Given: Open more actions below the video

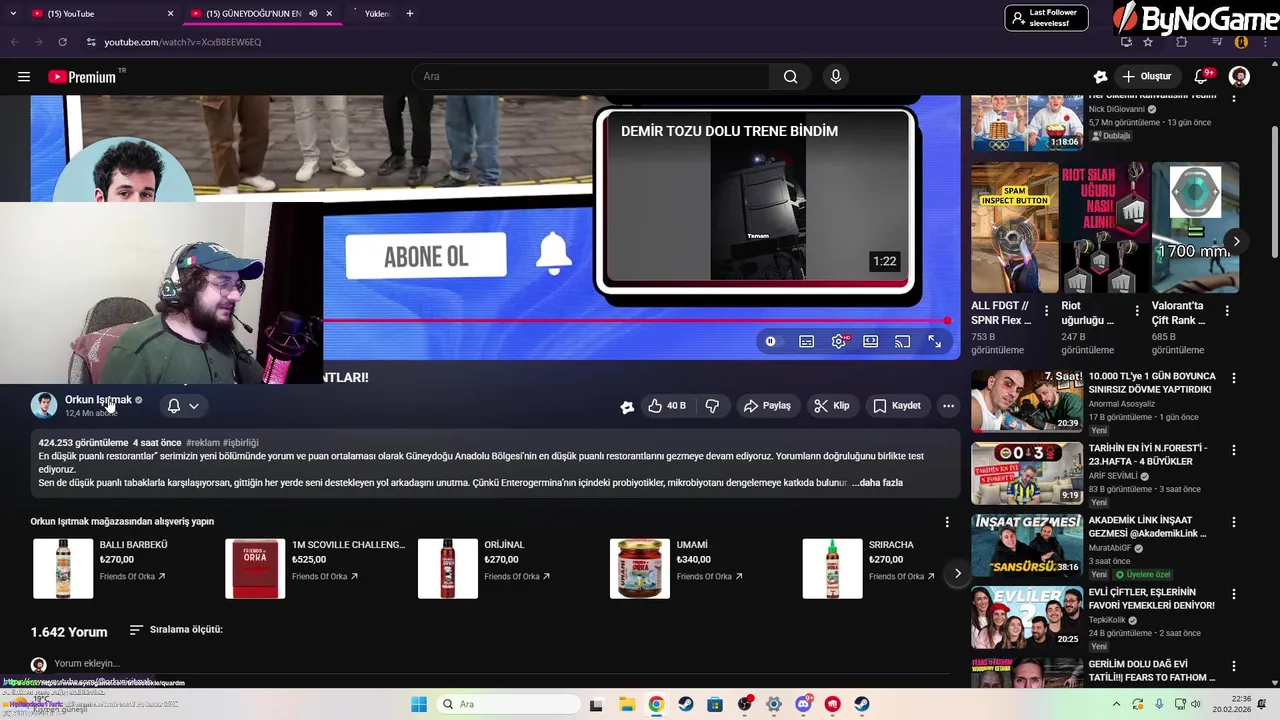Looking at the screenshot, I should 948,406.
